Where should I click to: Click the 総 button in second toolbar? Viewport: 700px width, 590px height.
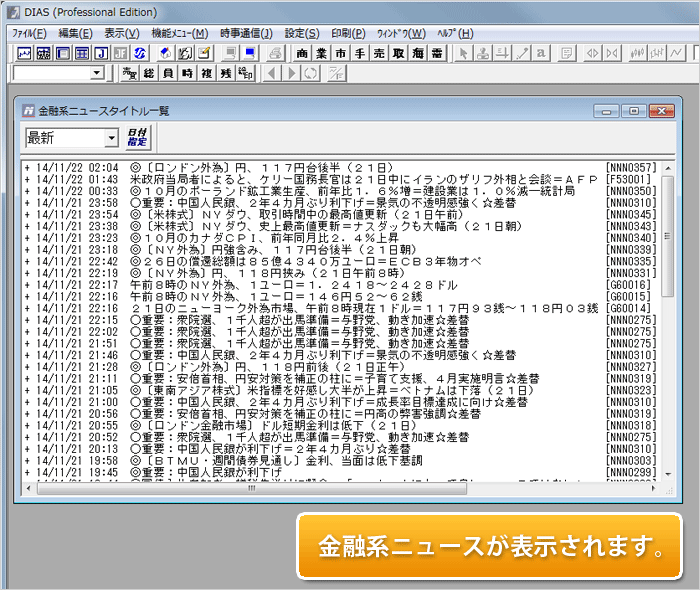coord(149,73)
